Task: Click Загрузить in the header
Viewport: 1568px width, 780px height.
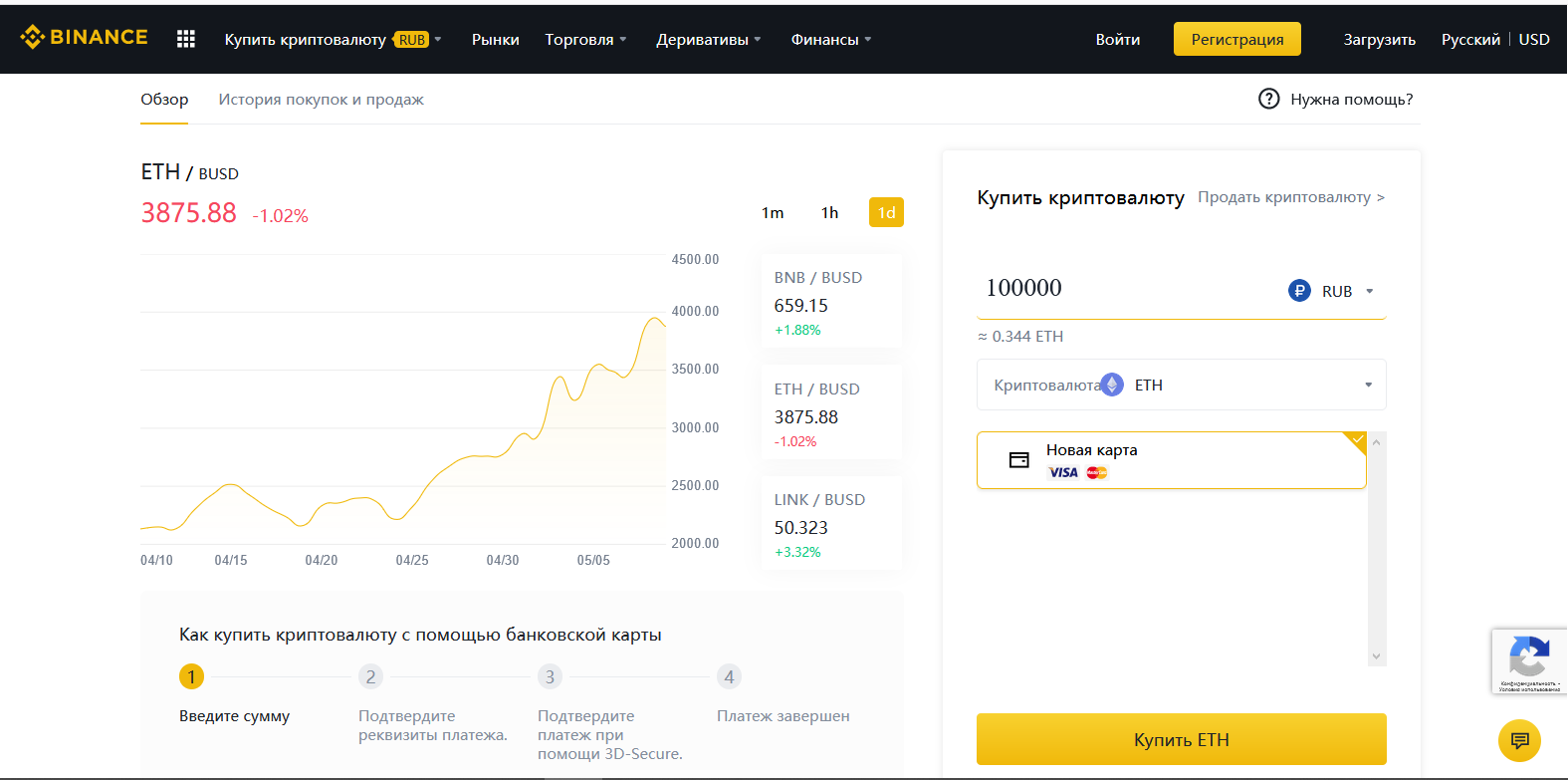Action: [x=1379, y=39]
